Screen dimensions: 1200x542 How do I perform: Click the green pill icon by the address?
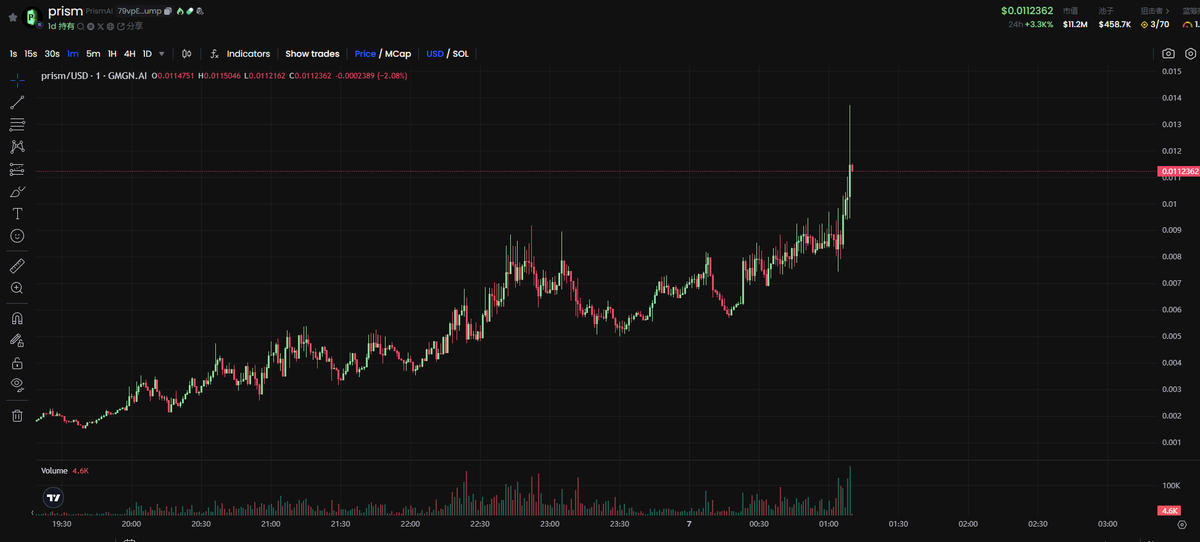click(190, 11)
